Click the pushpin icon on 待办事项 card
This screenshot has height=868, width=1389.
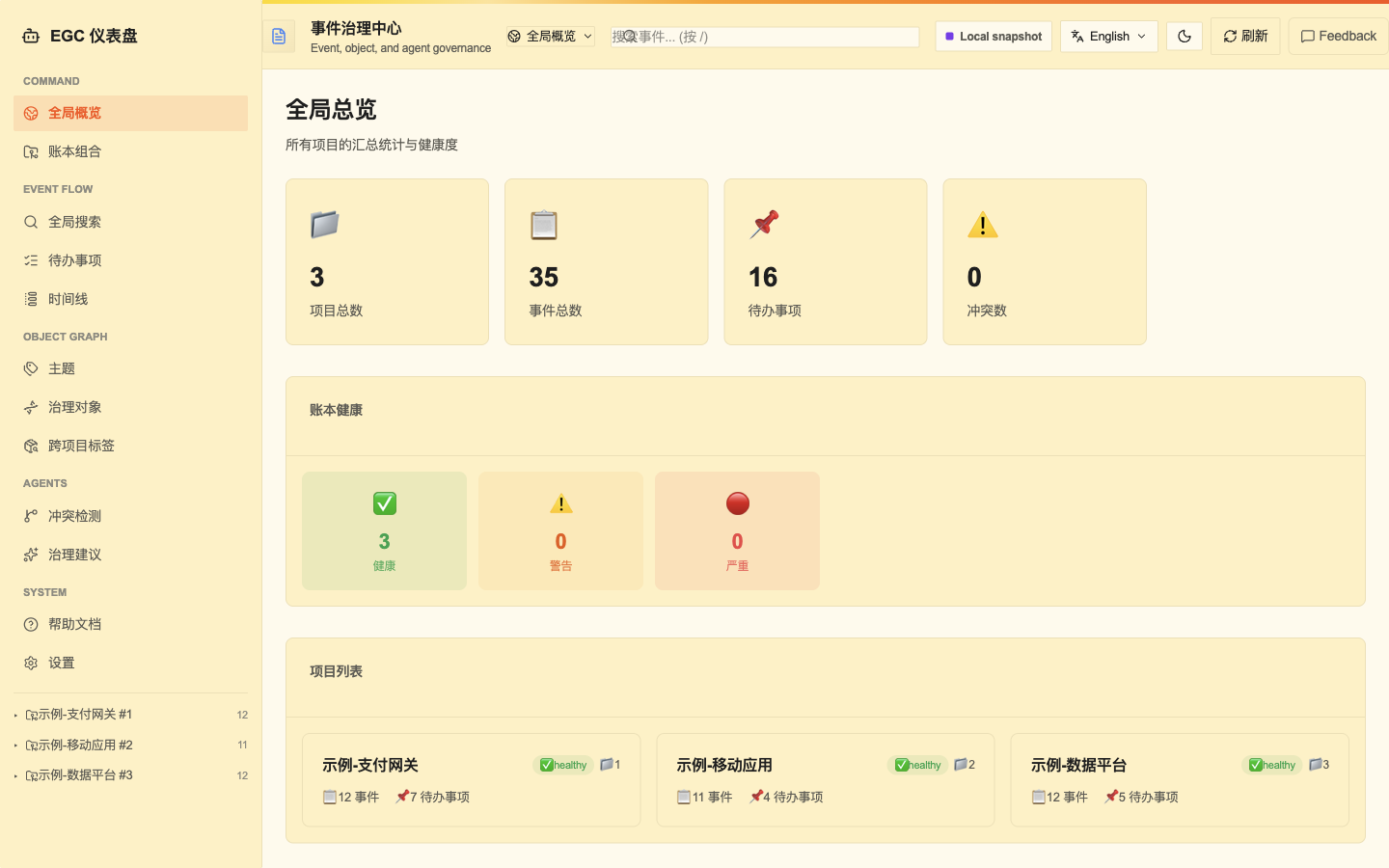(764, 225)
